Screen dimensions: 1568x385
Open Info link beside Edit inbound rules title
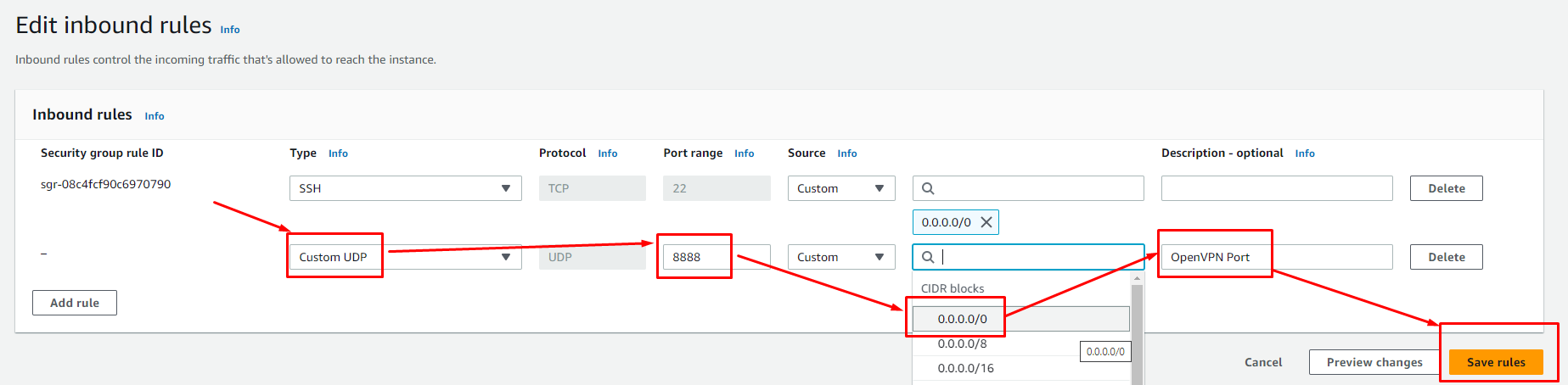230,30
